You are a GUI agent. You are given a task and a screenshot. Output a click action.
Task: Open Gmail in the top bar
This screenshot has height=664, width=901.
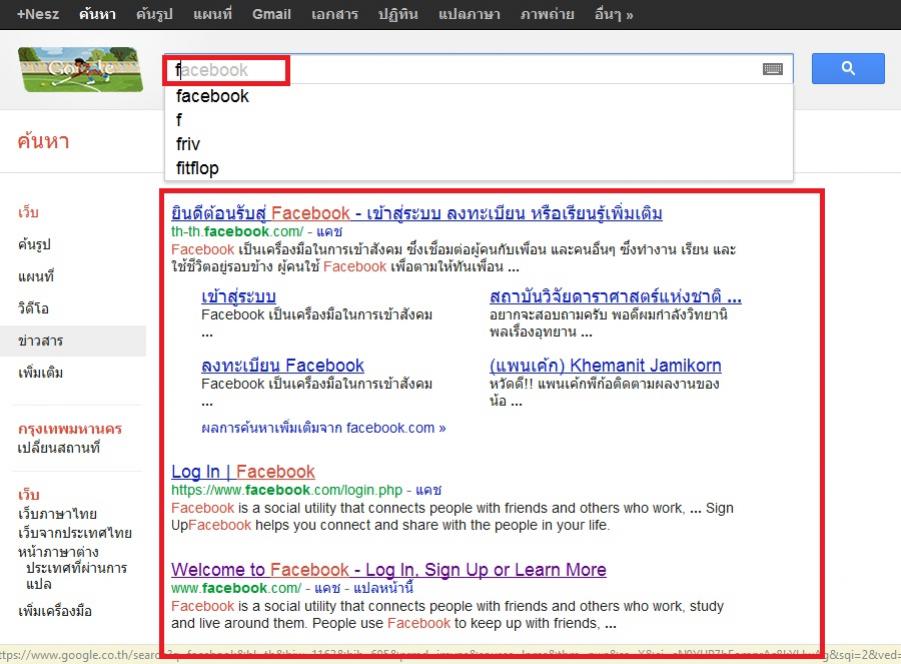click(271, 14)
